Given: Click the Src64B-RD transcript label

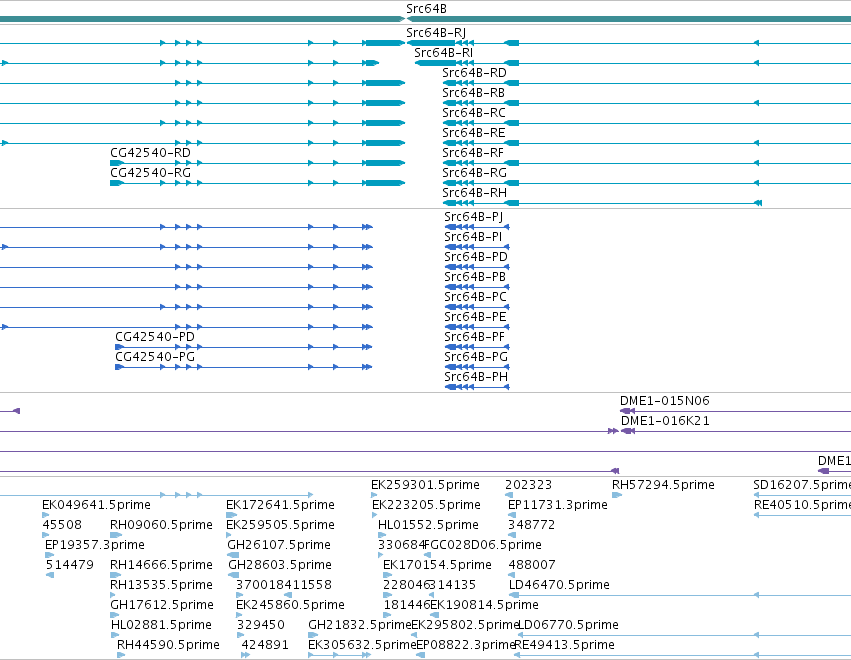Looking at the screenshot, I should [474, 73].
